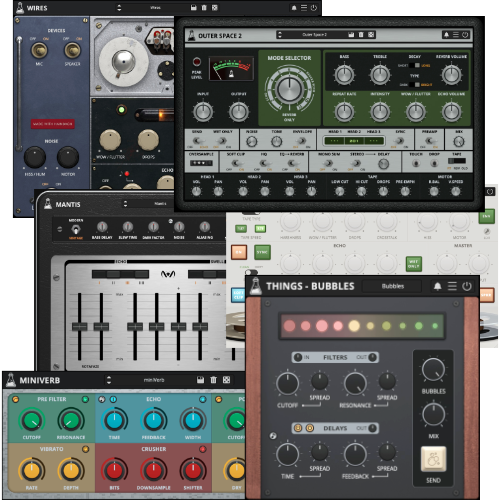Click Miniverb trash icon
The height and width of the screenshot is (500, 500).
click(213, 380)
